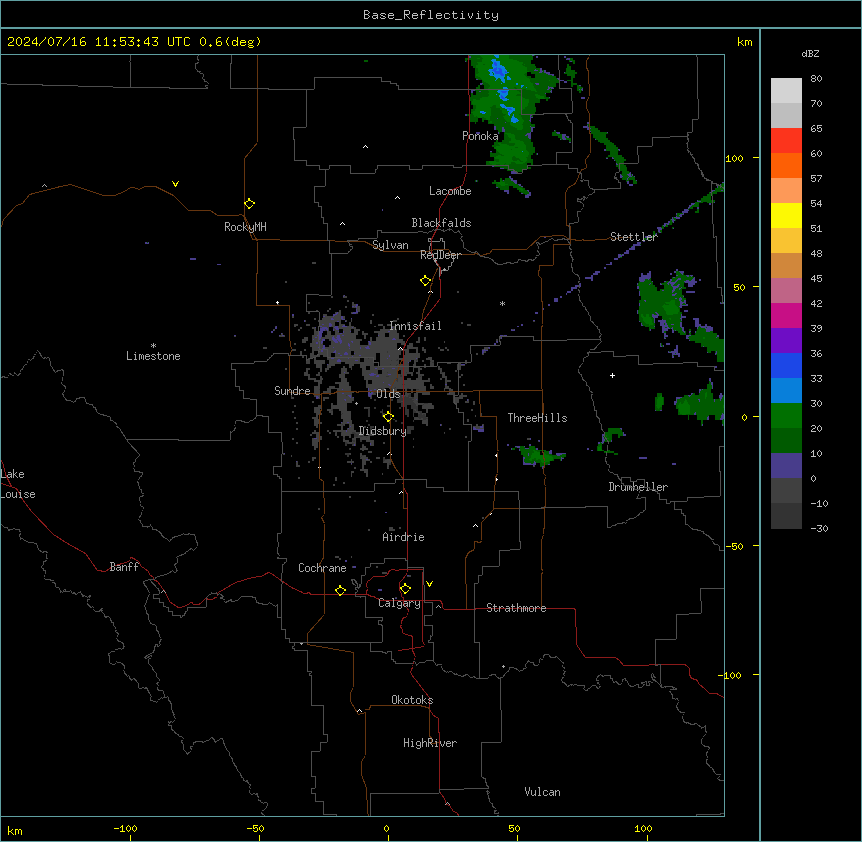Click the Airdrie label
Viewport: 862px width, 842px height.
[x=404, y=537]
